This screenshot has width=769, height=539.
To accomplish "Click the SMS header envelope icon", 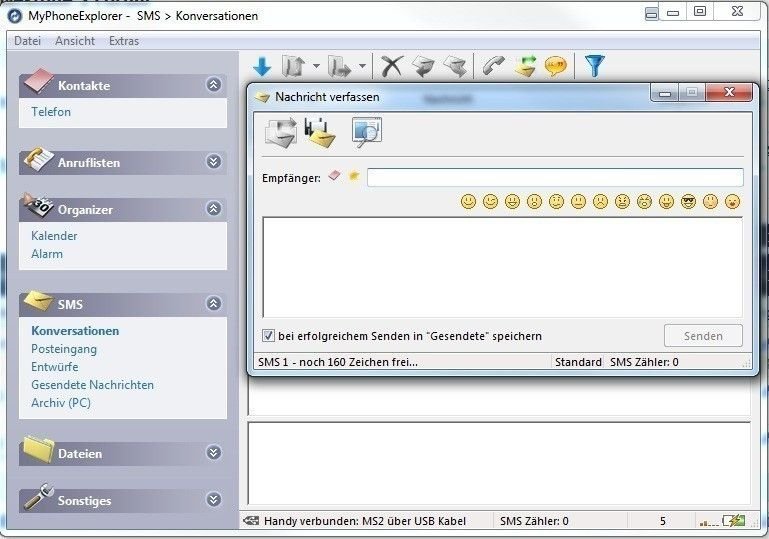I will [x=38, y=301].
